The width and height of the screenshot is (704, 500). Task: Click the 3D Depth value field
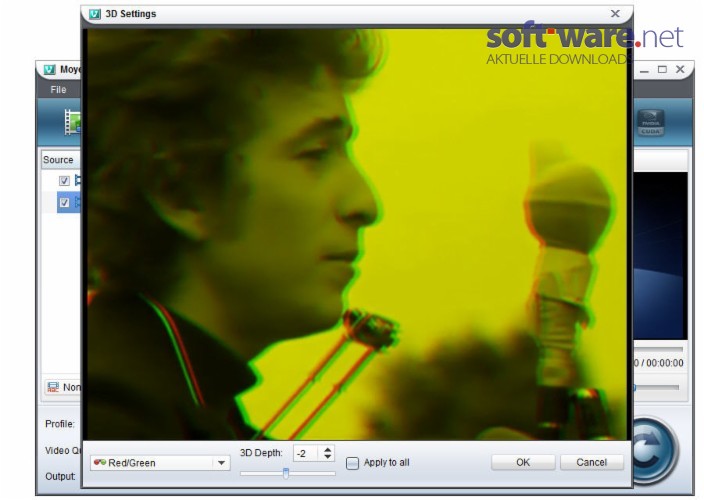tap(306, 453)
